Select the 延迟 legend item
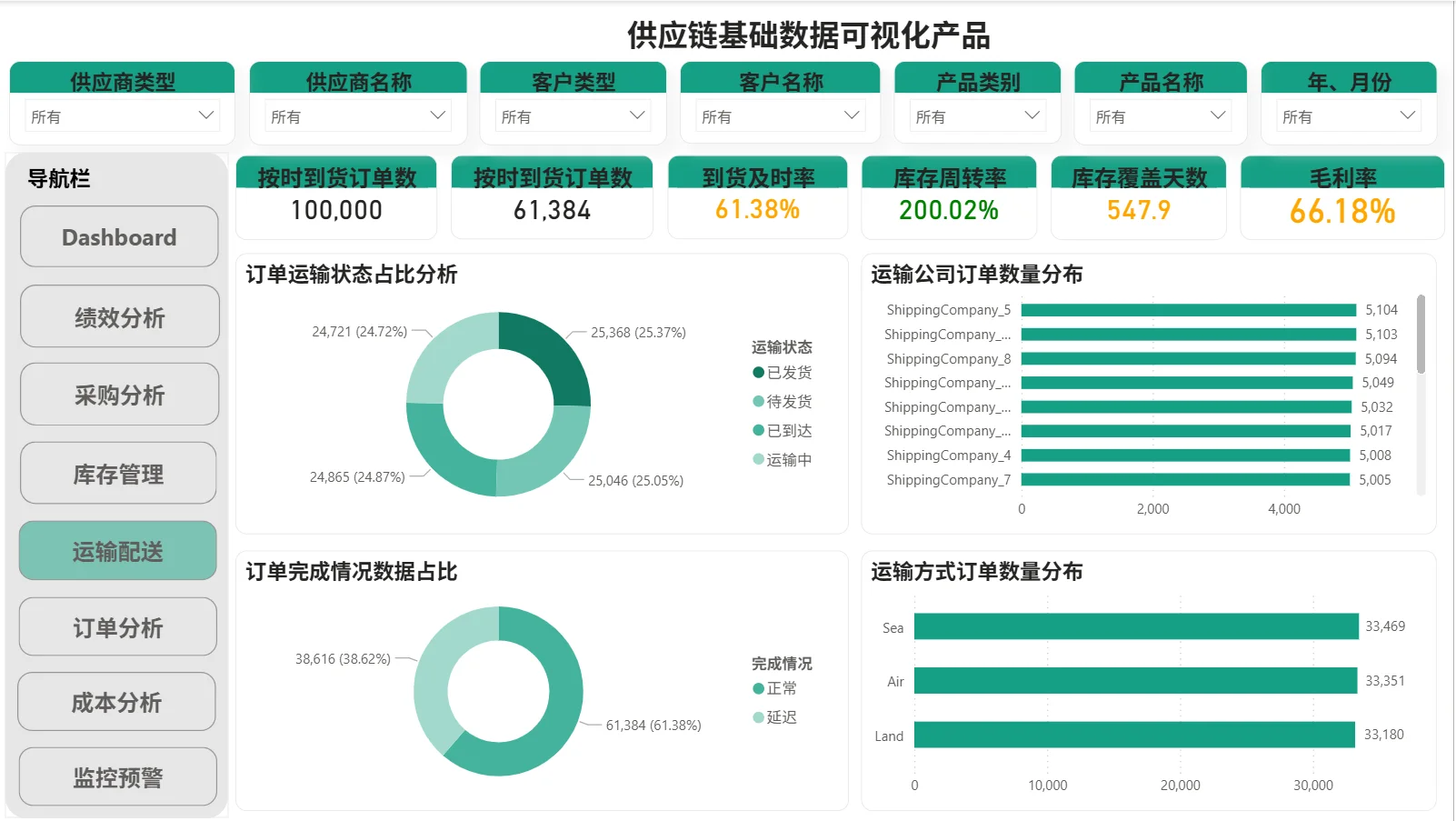The height and width of the screenshot is (821, 1456). 775,717
